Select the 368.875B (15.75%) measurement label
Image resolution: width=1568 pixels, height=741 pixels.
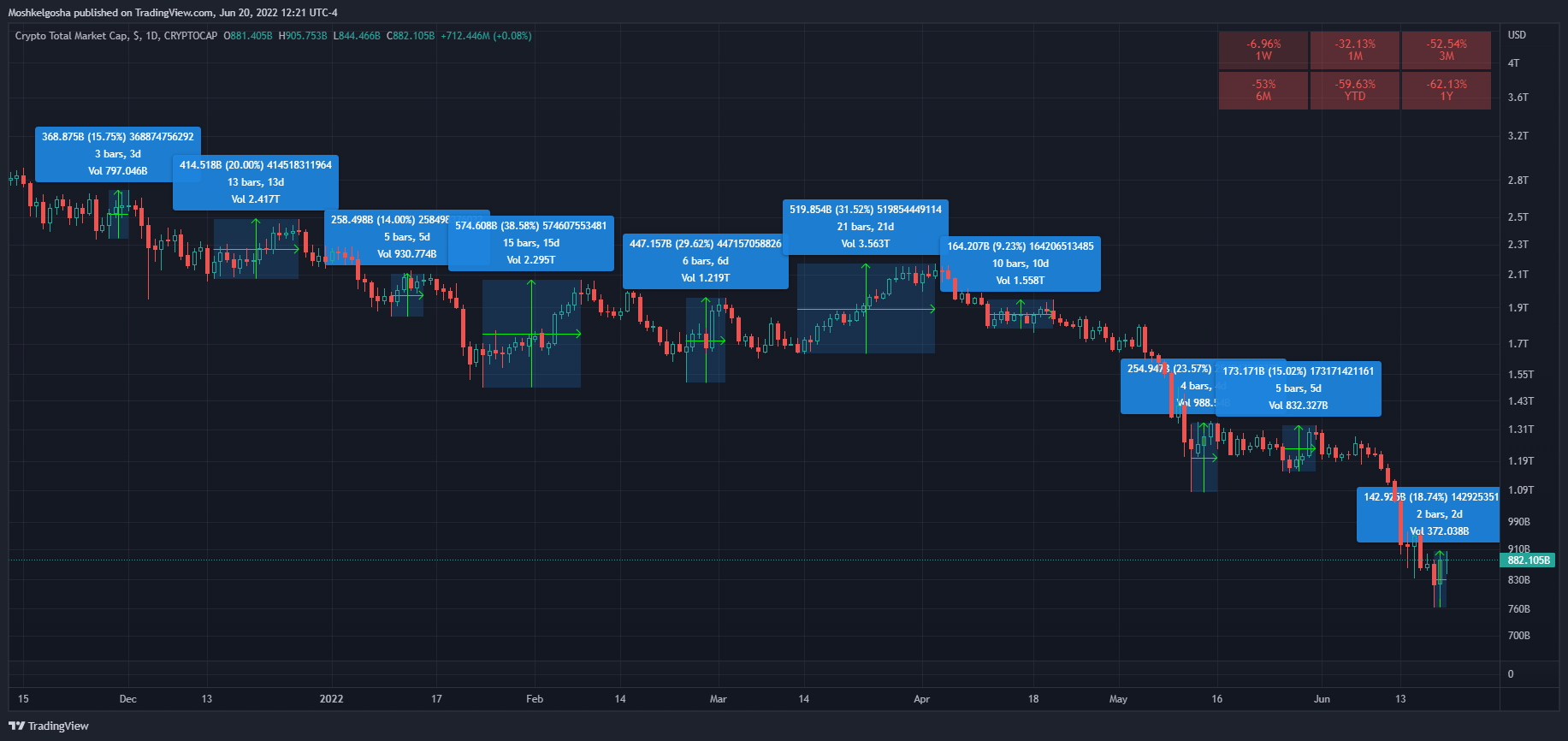[118, 154]
